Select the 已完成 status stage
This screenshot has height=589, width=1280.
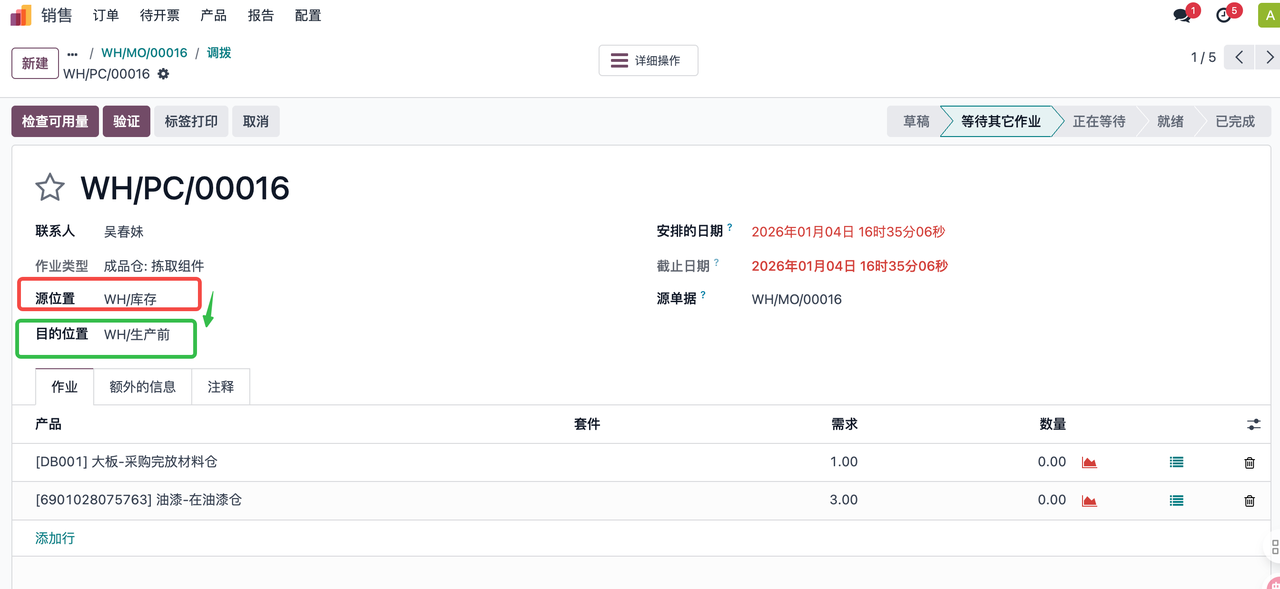point(1235,121)
